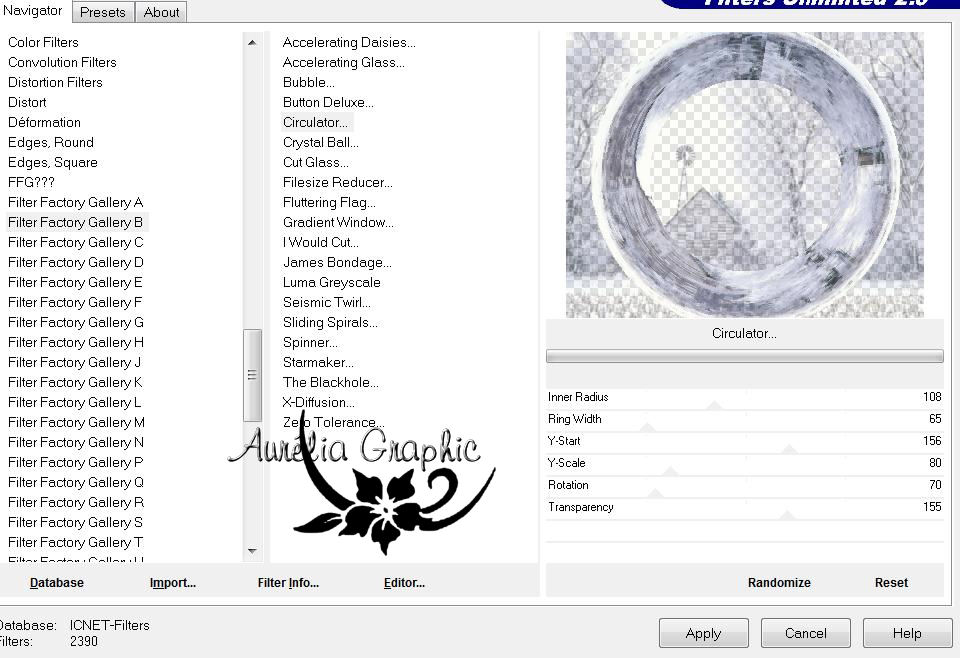Screen dimensions: 960x658
Task: Select the Crystal Ball... filter
Action: 321,142
